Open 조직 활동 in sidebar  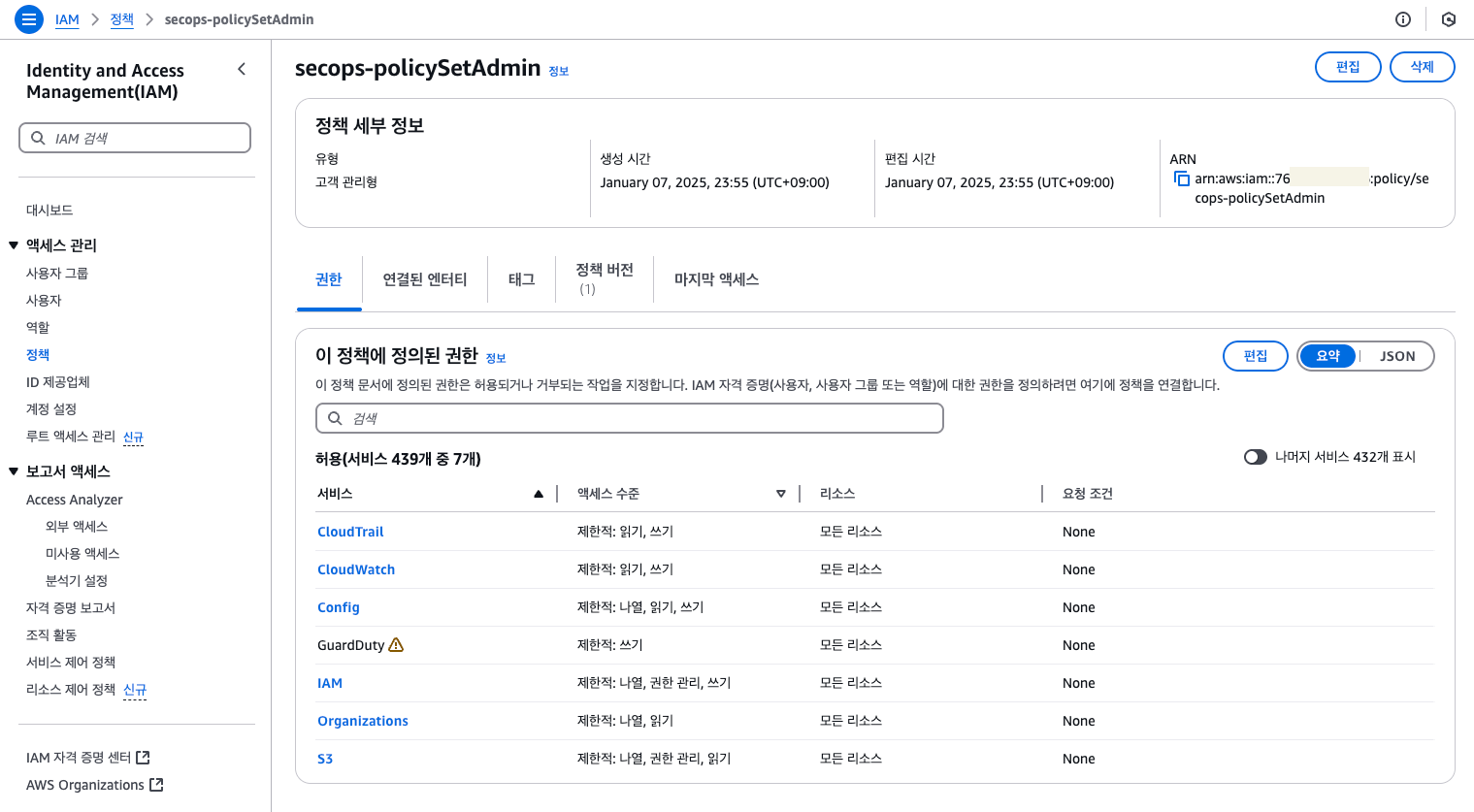coord(51,635)
